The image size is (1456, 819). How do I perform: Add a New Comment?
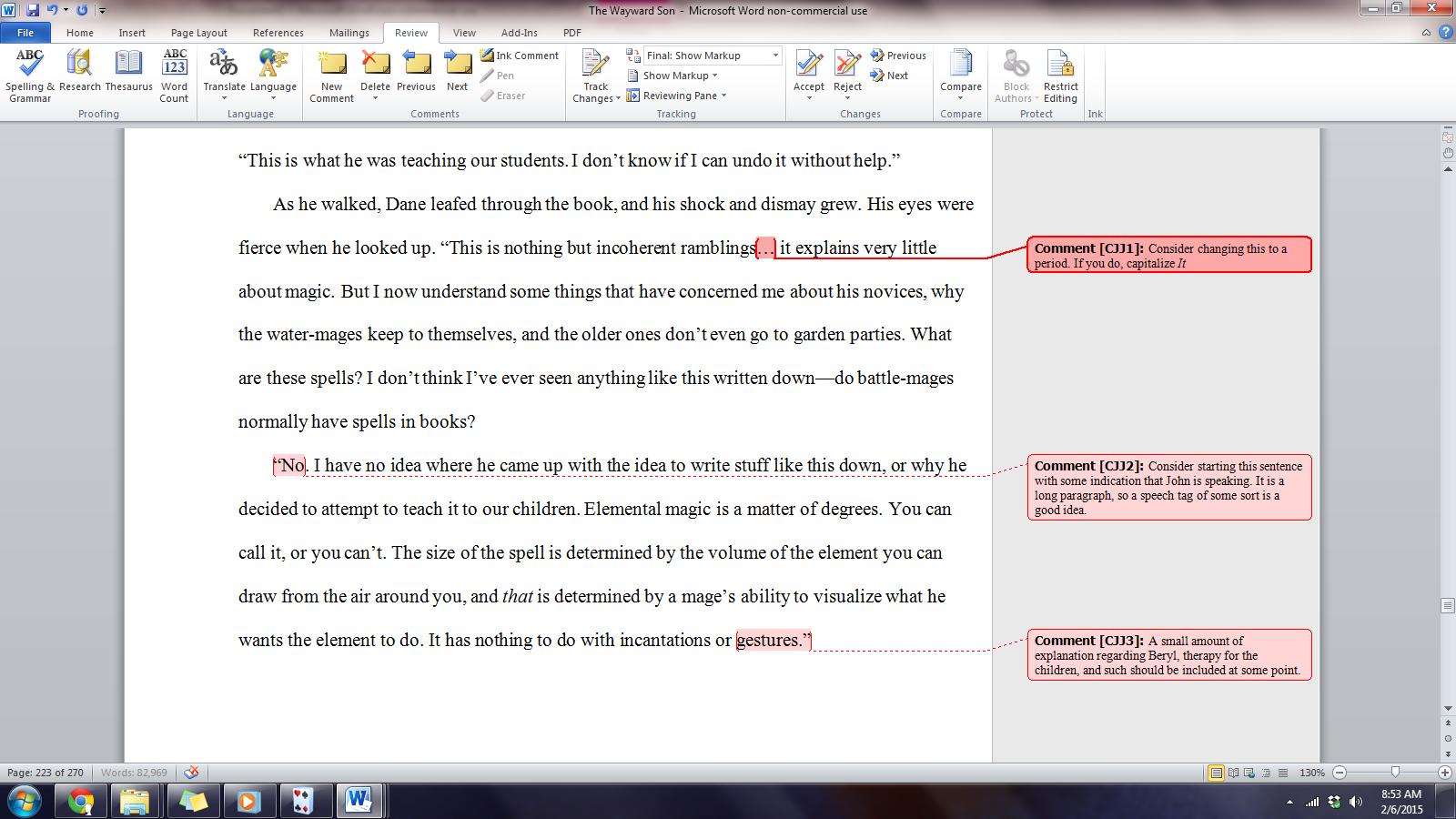pyautogui.click(x=331, y=75)
